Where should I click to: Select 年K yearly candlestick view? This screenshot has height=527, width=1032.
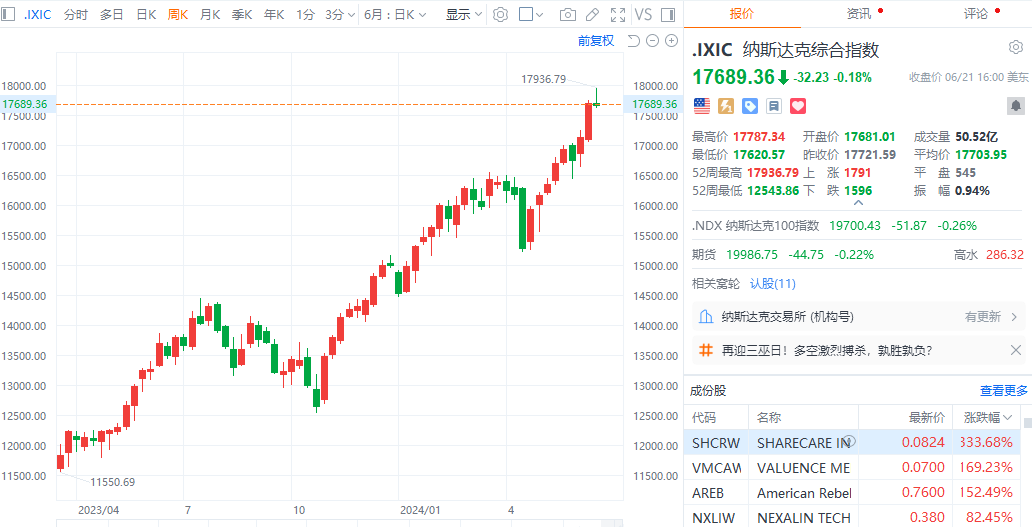point(274,14)
